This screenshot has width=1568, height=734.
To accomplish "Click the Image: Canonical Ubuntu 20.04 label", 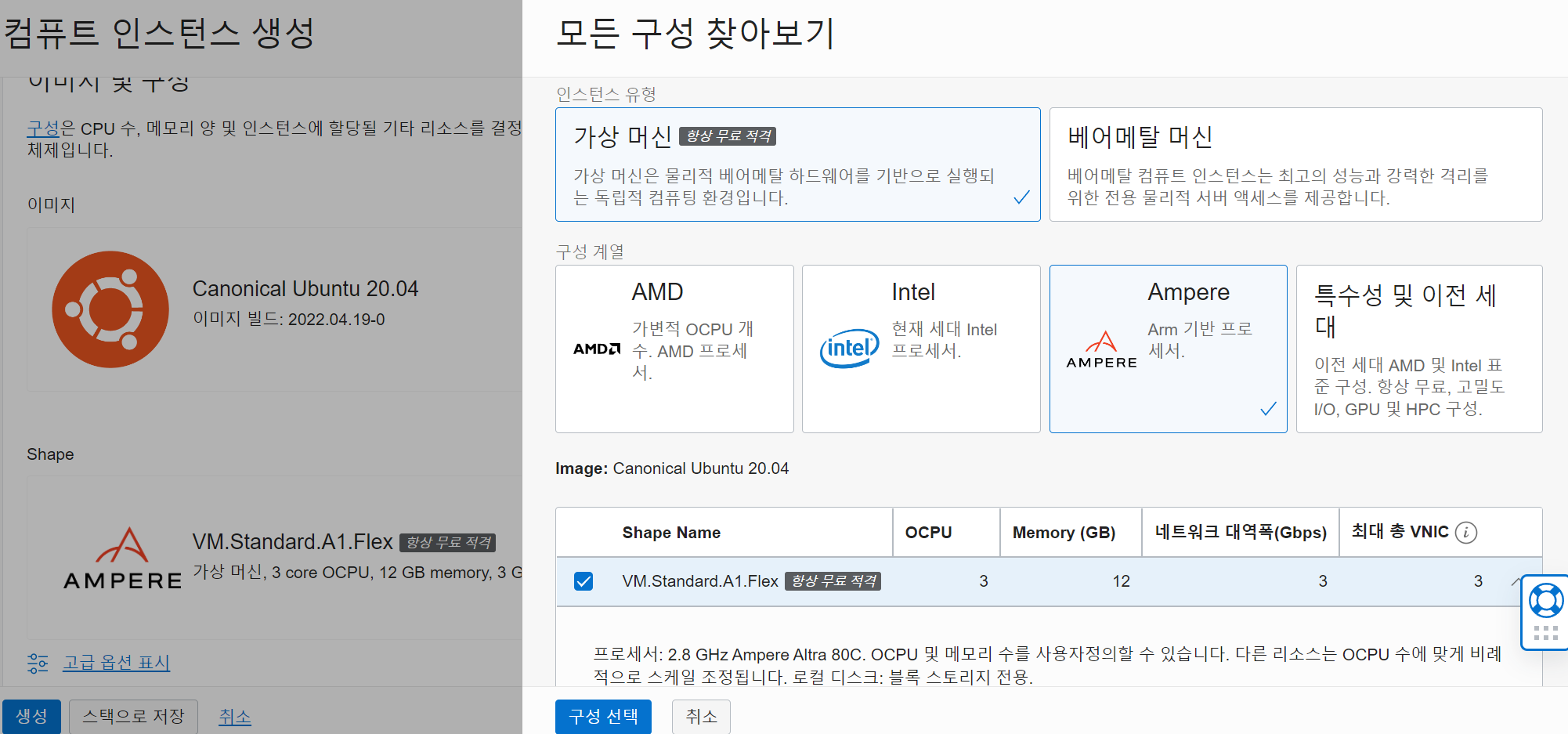I will [x=672, y=468].
